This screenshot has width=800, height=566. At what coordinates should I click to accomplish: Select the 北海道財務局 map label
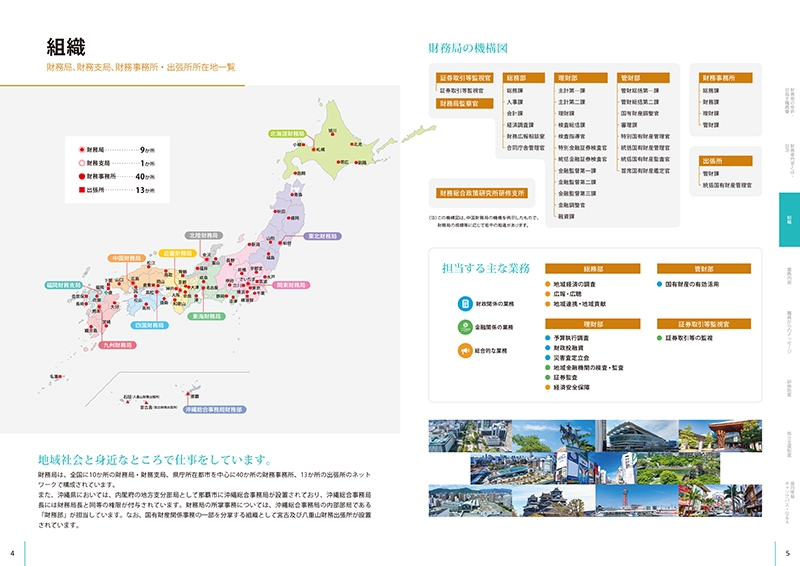point(288,134)
